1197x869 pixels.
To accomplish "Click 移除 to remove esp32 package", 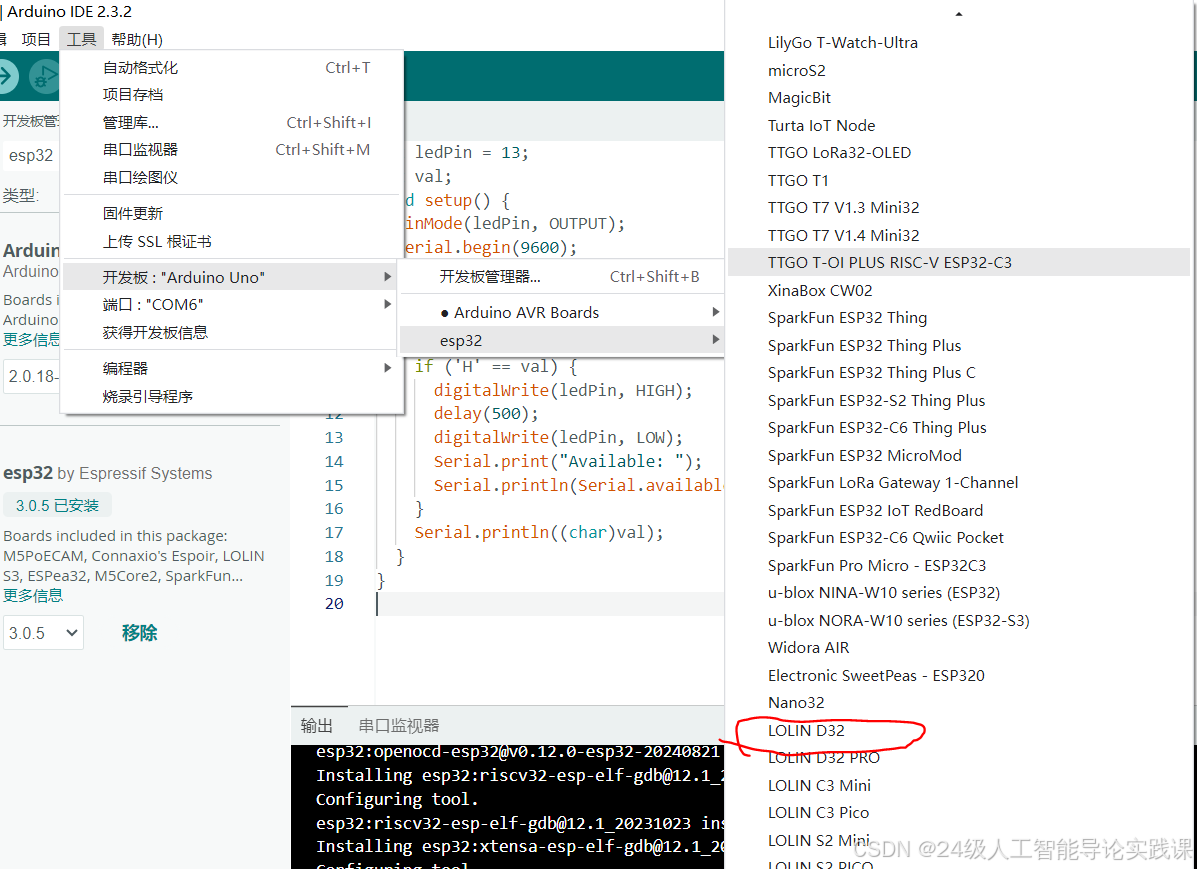I will pyautogui.click(x=140, y=633).
